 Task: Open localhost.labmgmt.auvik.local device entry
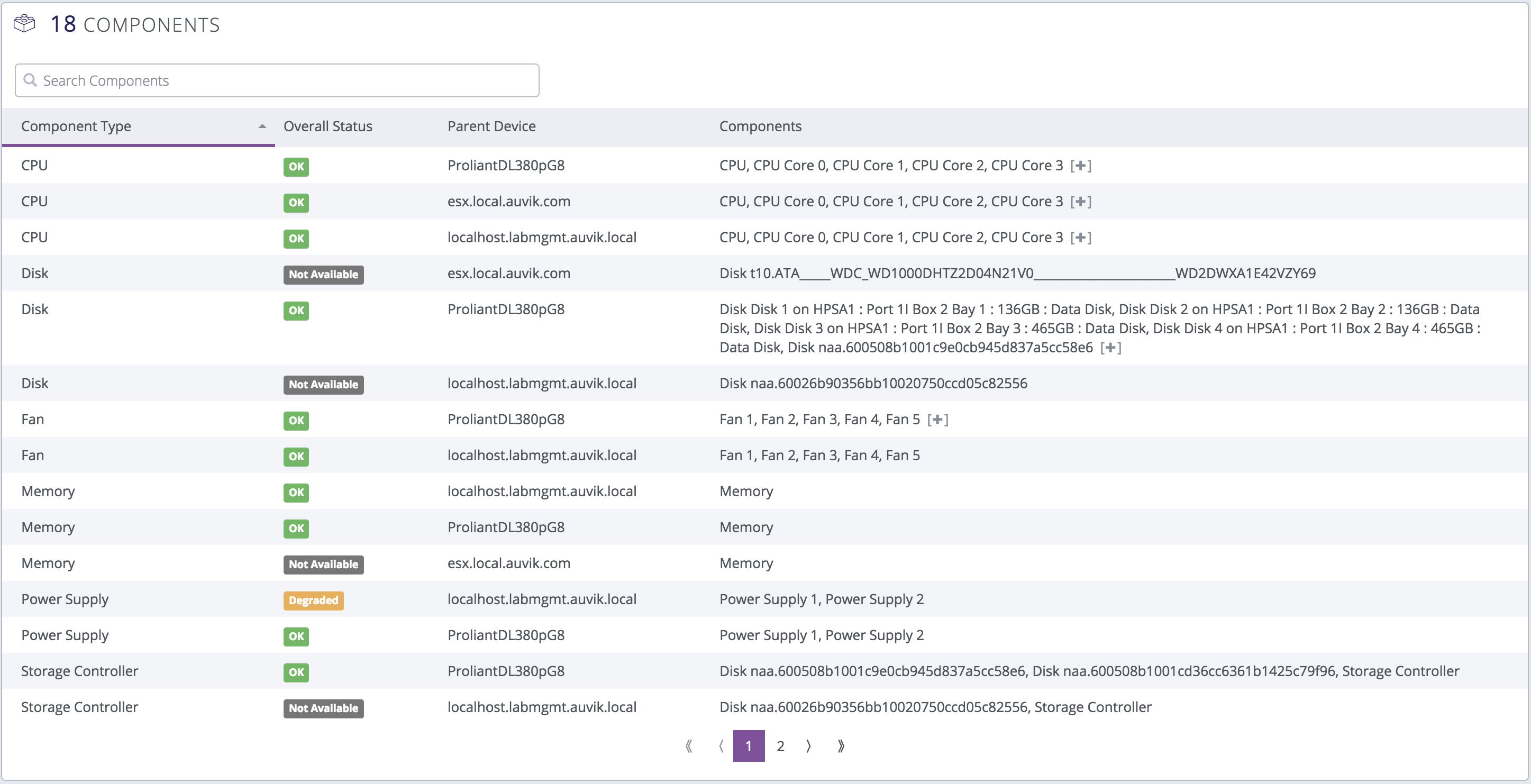coord(542,237)
